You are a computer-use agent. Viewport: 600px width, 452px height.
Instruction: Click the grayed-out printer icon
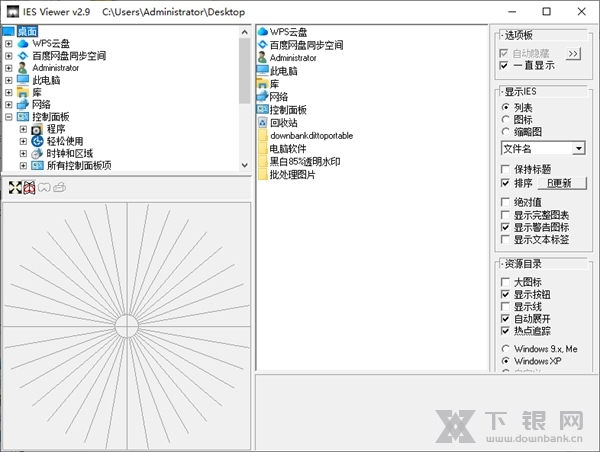click(59, 188)
